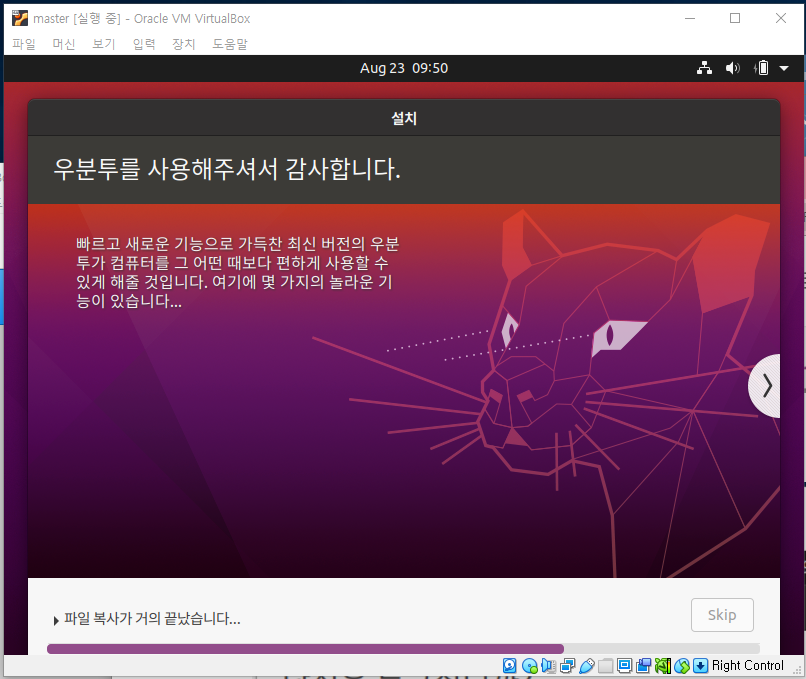Click the network adapters icon in status bar
806x679 pixels.
click(x=567, y=666)
